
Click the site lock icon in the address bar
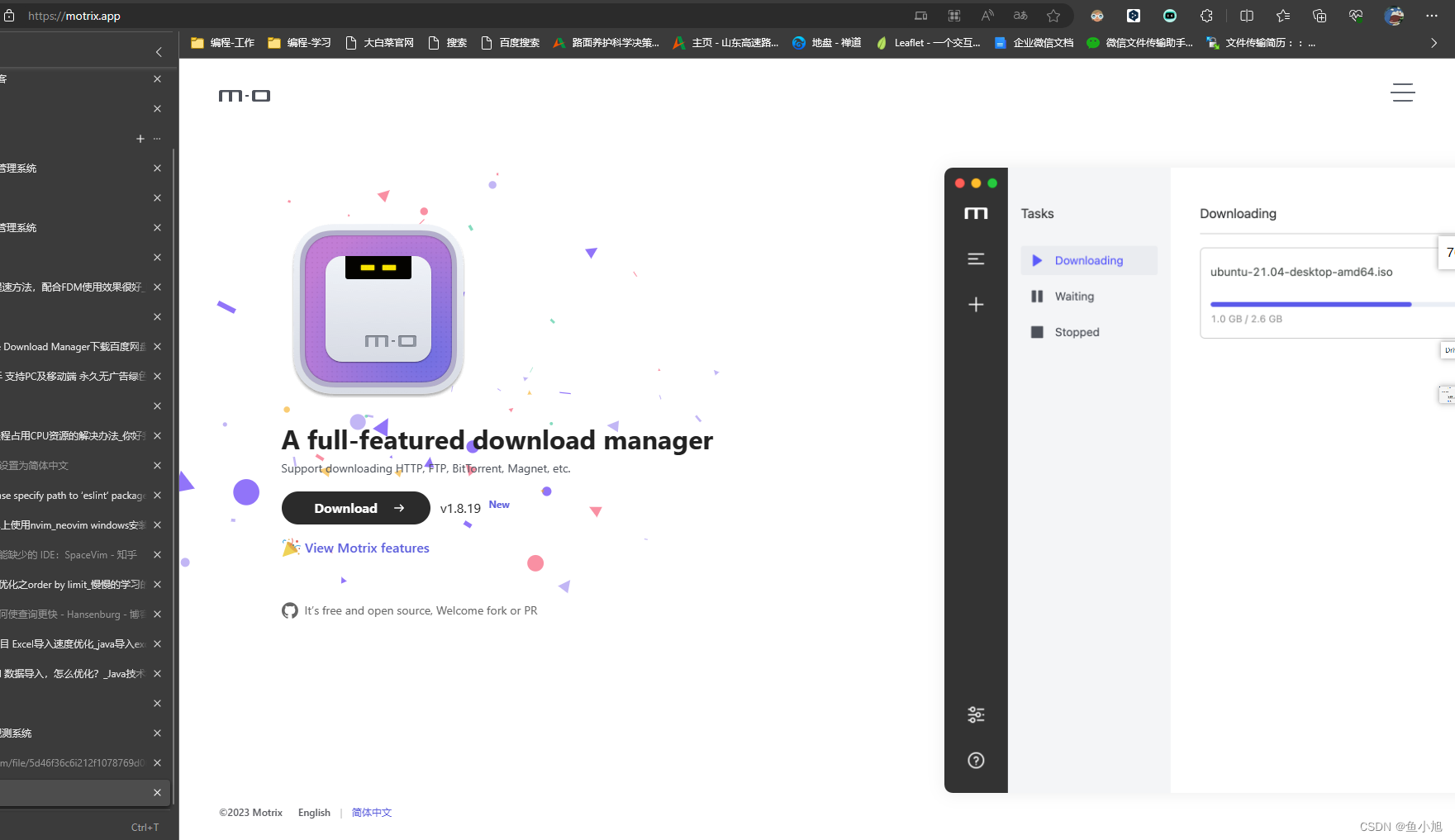click(9, 16)
